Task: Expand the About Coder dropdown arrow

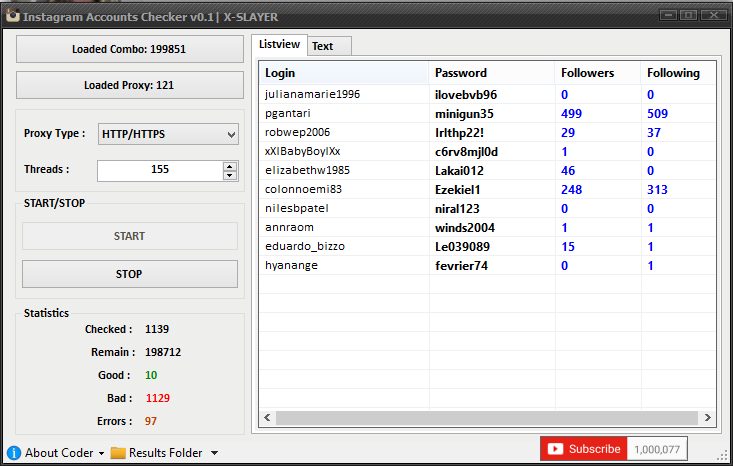Action: pyautogui.click(x=101, y=453)
